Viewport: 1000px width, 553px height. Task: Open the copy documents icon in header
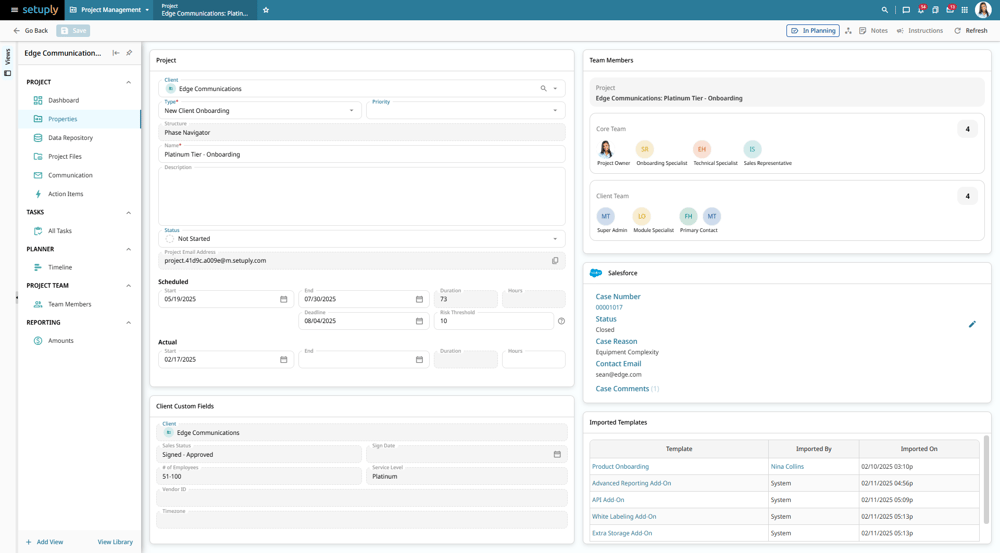(935, 10)
